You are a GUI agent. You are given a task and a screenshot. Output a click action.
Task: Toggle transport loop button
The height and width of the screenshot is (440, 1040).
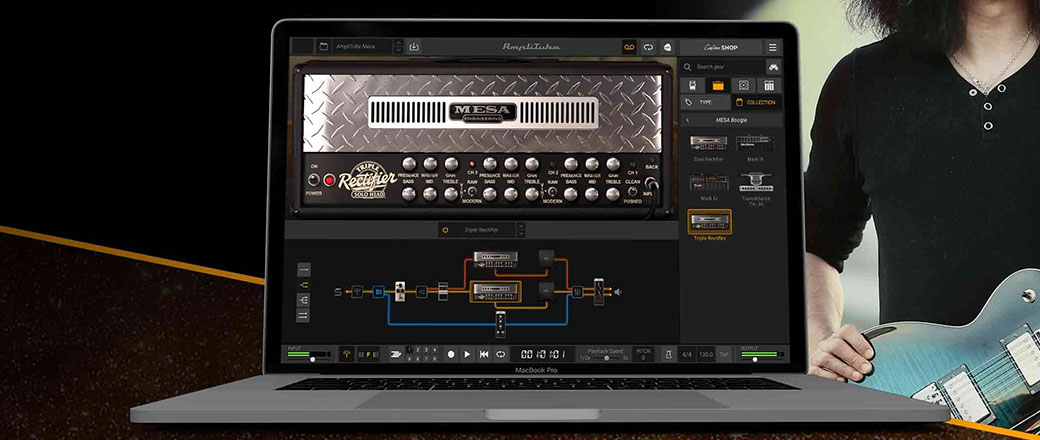501,354
